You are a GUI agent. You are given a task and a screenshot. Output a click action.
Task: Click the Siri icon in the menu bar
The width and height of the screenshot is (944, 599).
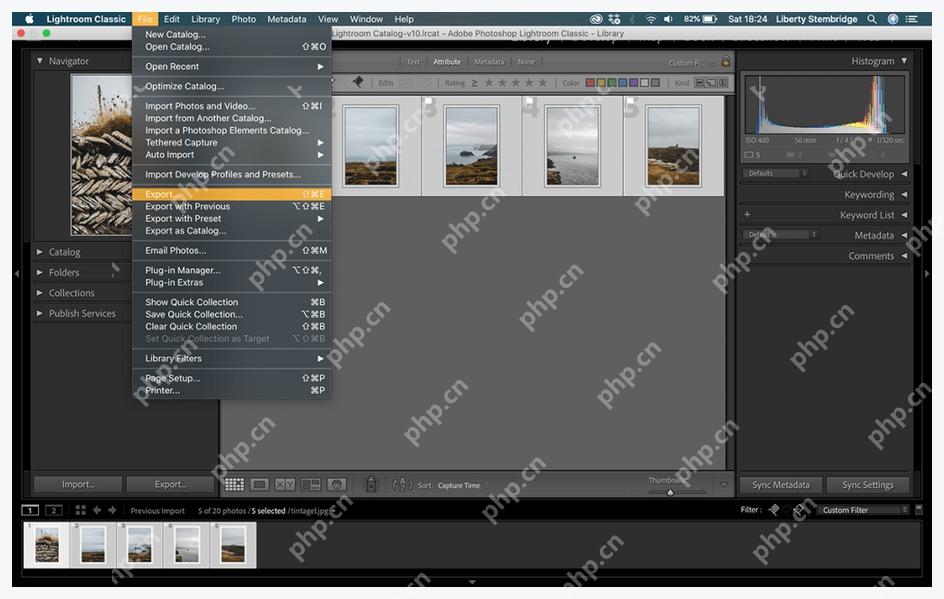[x=893, y=19]
